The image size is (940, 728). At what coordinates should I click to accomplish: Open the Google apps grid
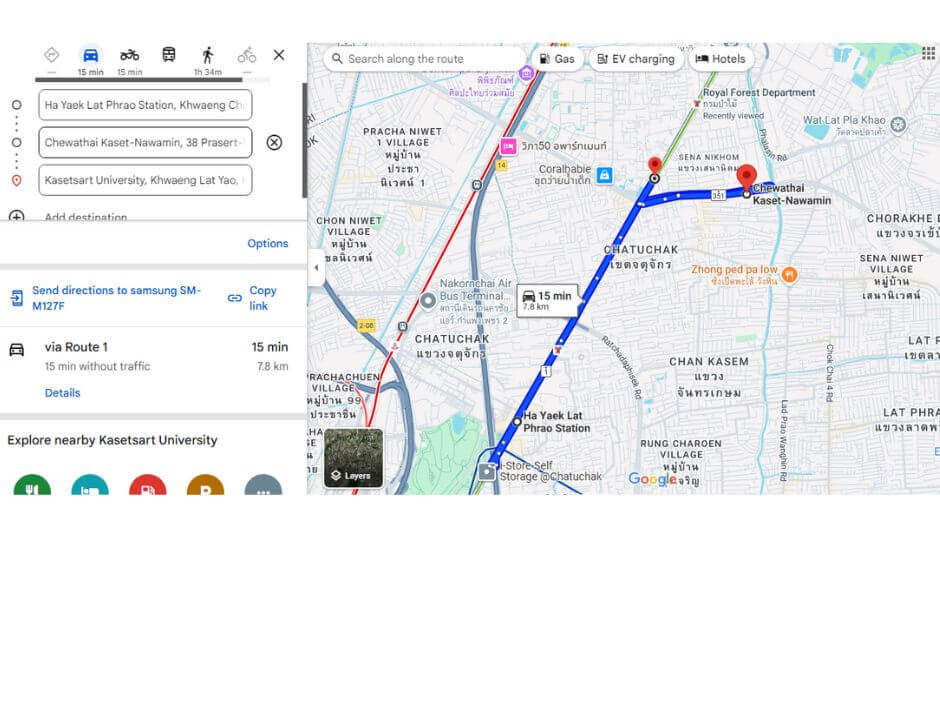pyautogui.click(x=929, y=54)
